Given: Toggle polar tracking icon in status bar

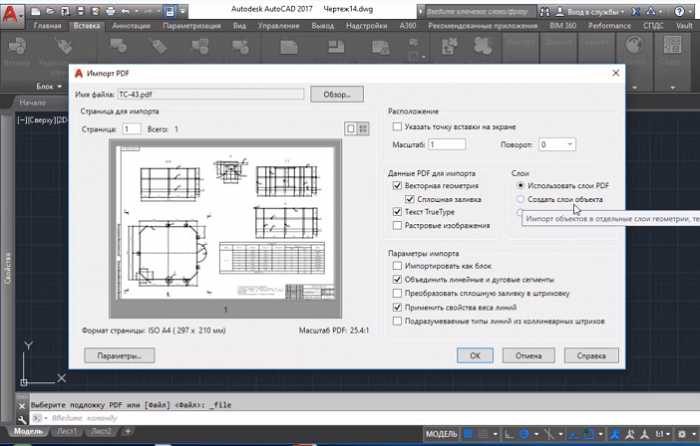Looking at the screenshot, I should tap(524, 433).
